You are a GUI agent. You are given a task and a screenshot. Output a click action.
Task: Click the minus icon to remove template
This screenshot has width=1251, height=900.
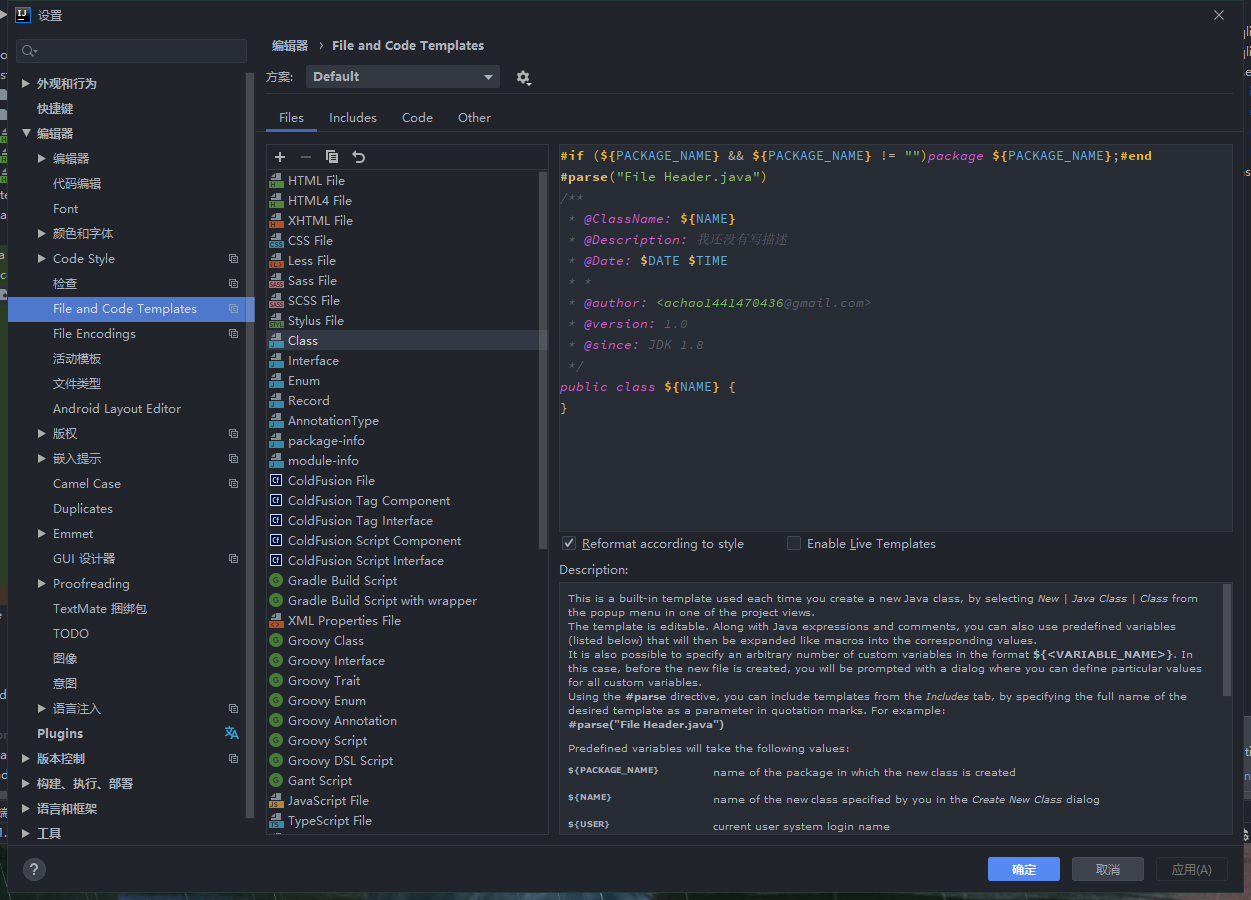tap(306, 157)
